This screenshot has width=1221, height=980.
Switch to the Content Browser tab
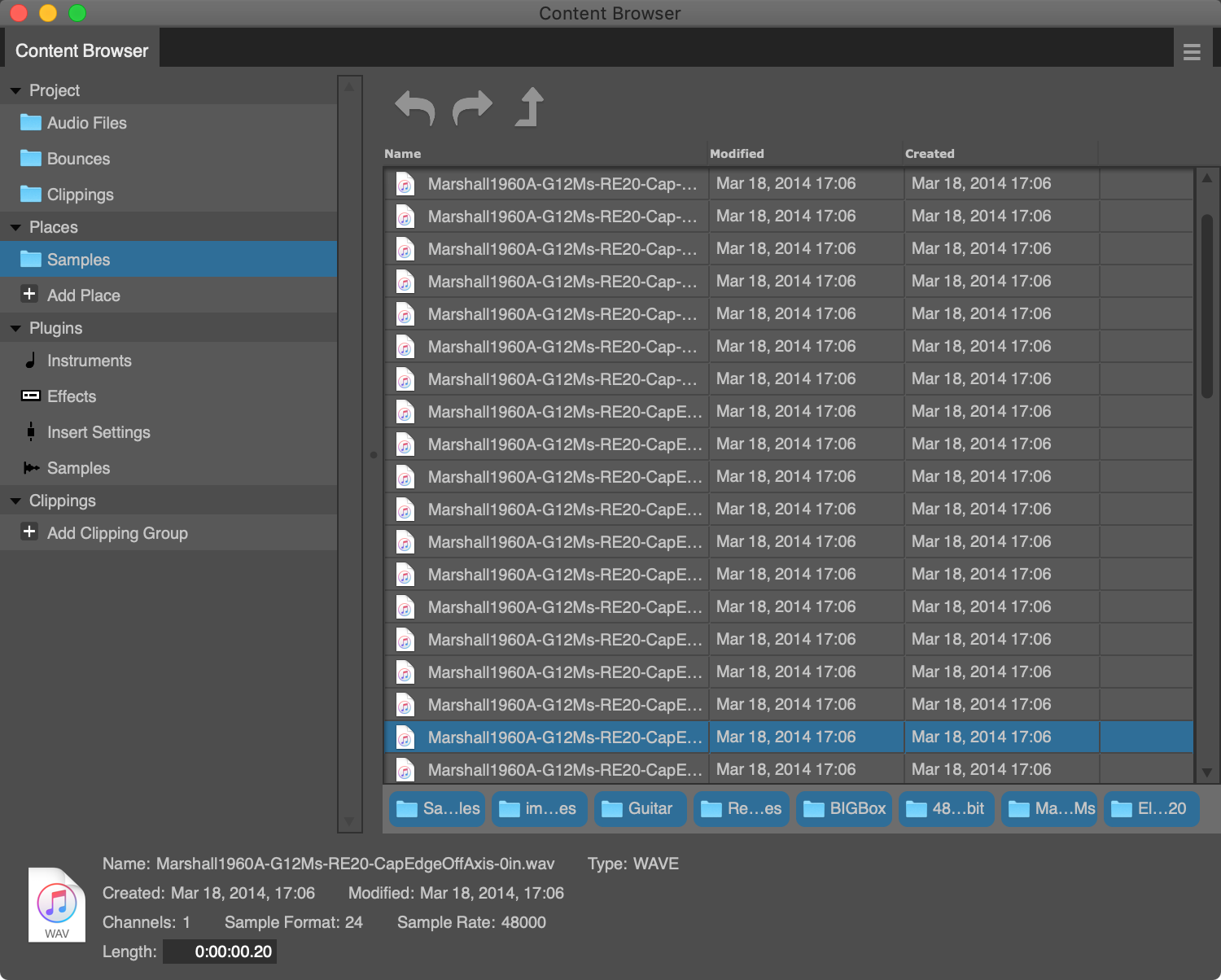pos(81,50)
